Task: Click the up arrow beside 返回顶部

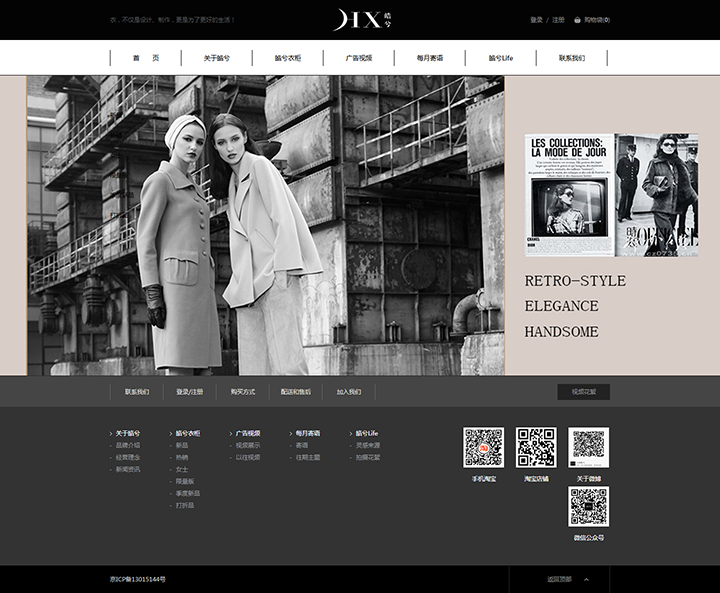Action: click(x=587, y=579)
